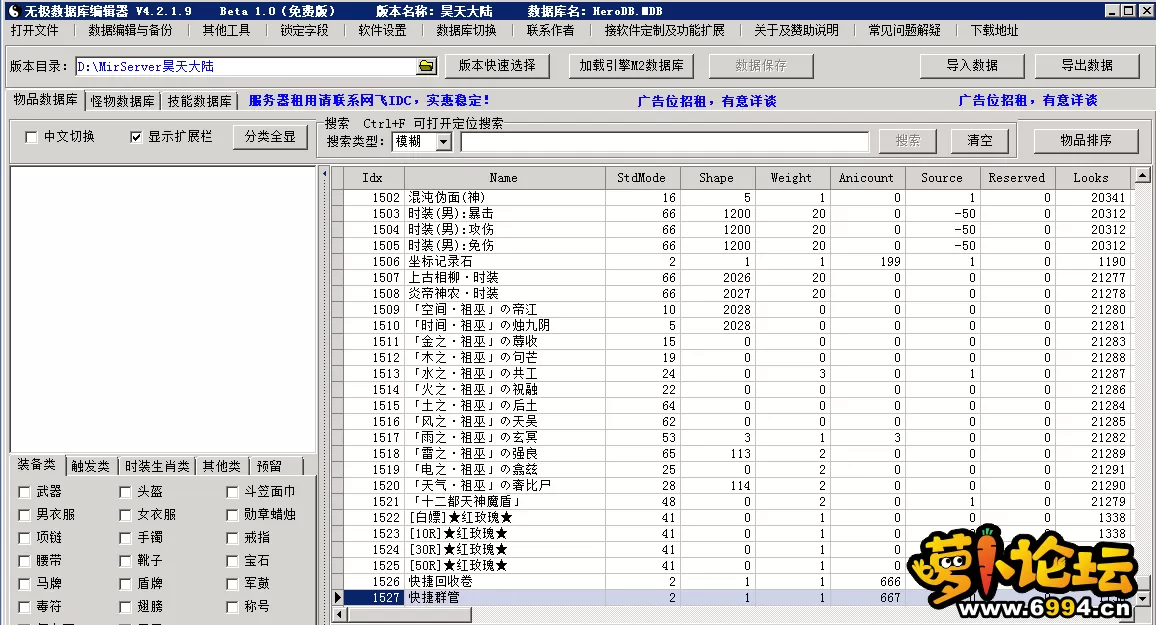Click the 版本目录 path input field
Image resolution: width=1156 pixels, height=625 pixels.
click(246, 66)
